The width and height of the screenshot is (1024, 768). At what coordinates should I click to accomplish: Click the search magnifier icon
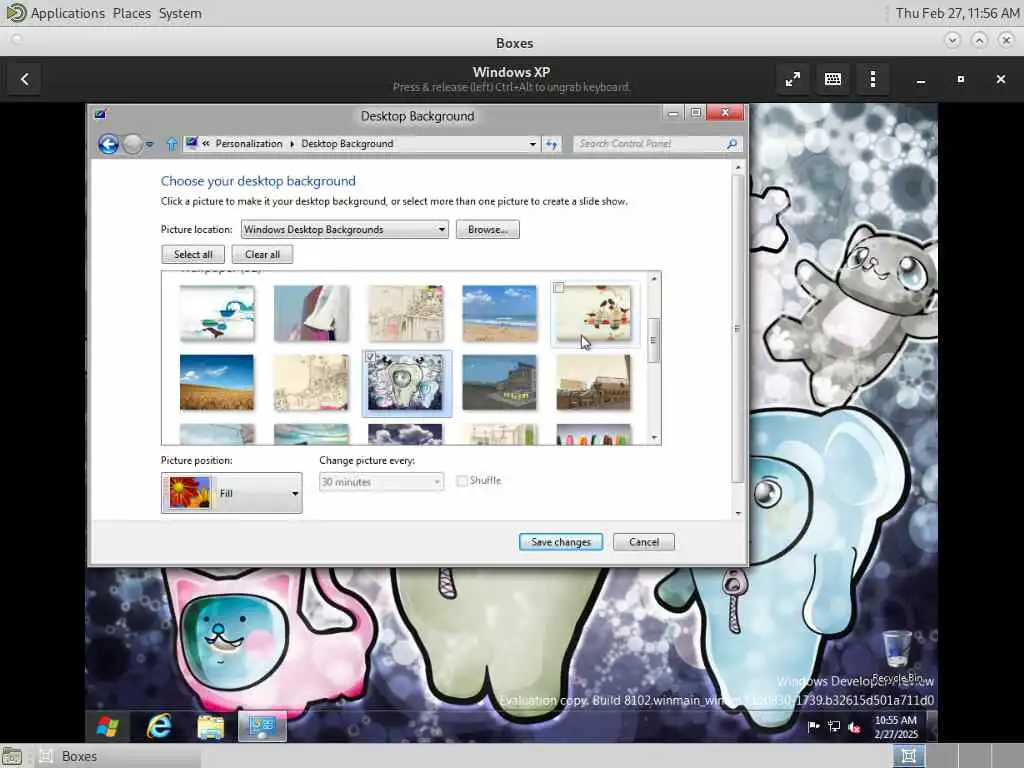(732, 144)
